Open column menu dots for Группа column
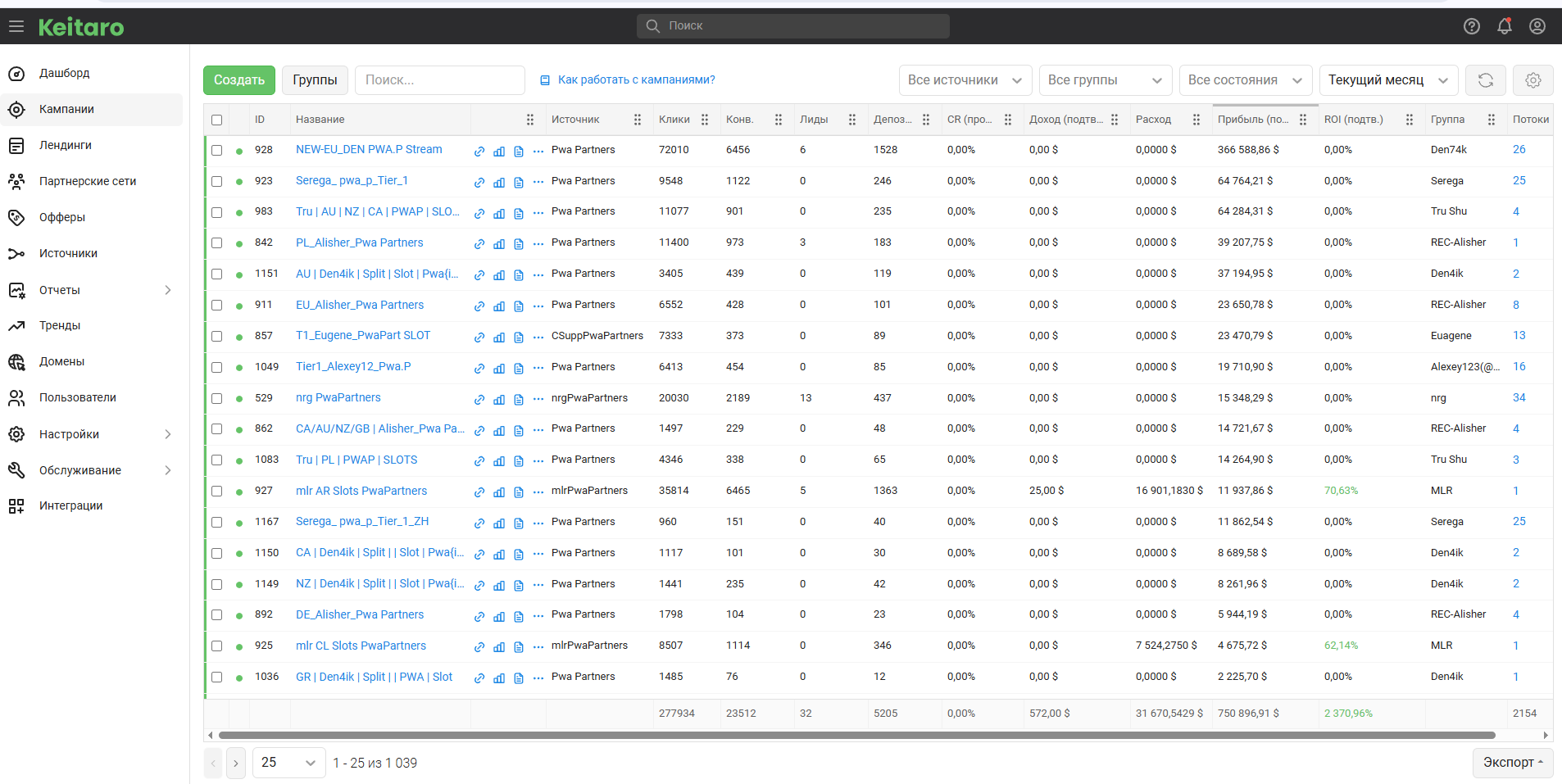 point(1492,120)
